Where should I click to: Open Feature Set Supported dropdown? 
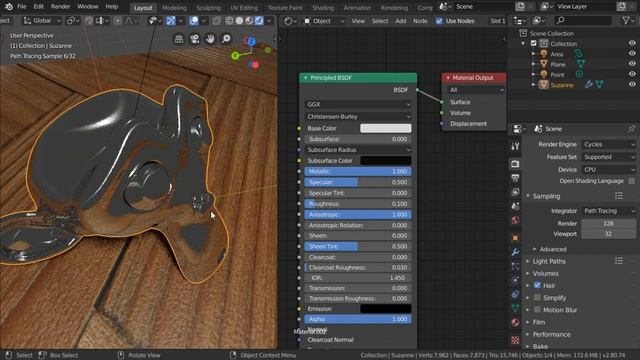609,157
